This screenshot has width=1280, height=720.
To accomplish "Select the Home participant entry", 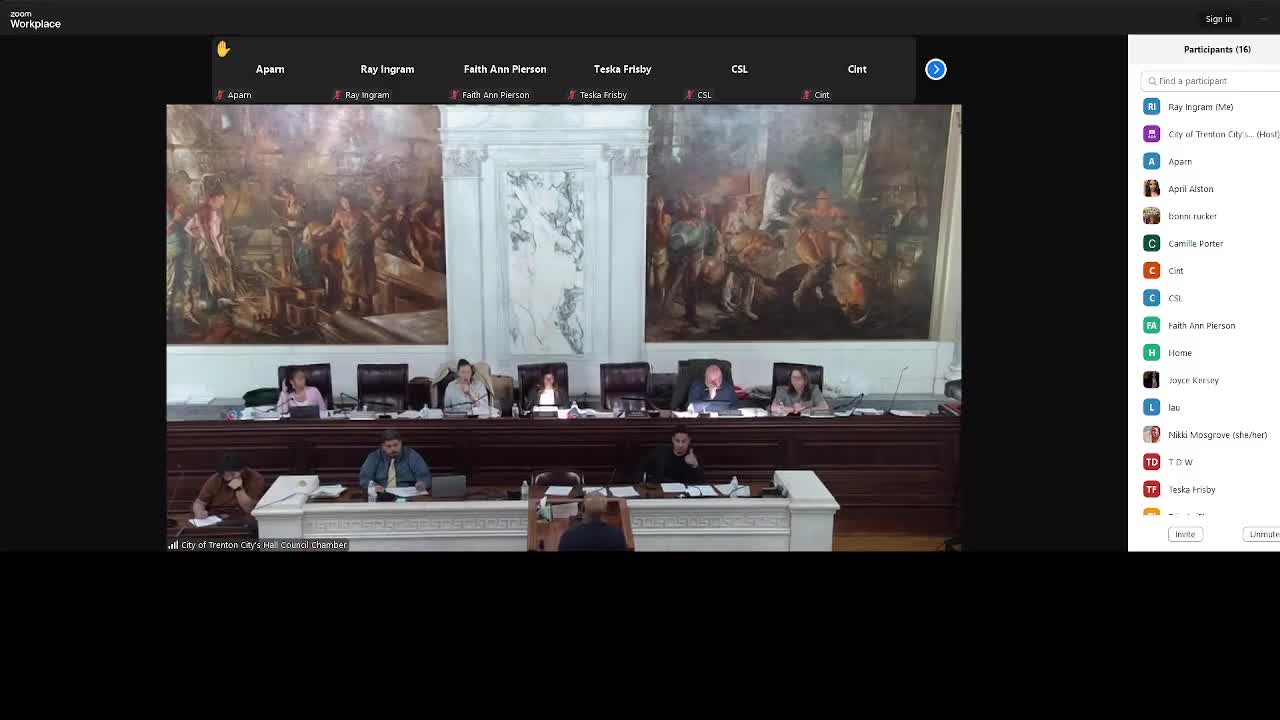I will pyautogui.click(x=1180, y=353).
